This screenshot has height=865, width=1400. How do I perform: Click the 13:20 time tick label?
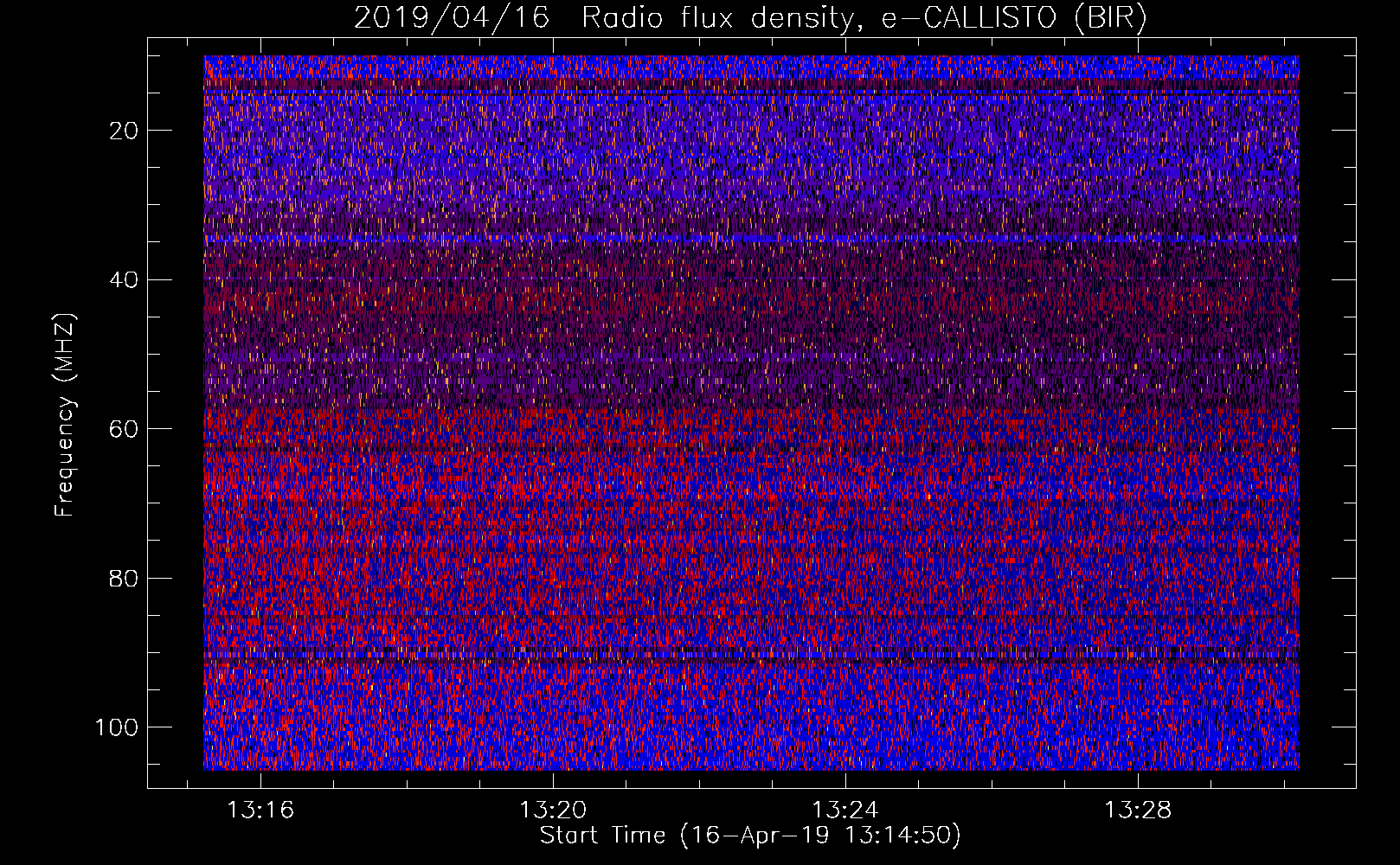pos(553,811)
